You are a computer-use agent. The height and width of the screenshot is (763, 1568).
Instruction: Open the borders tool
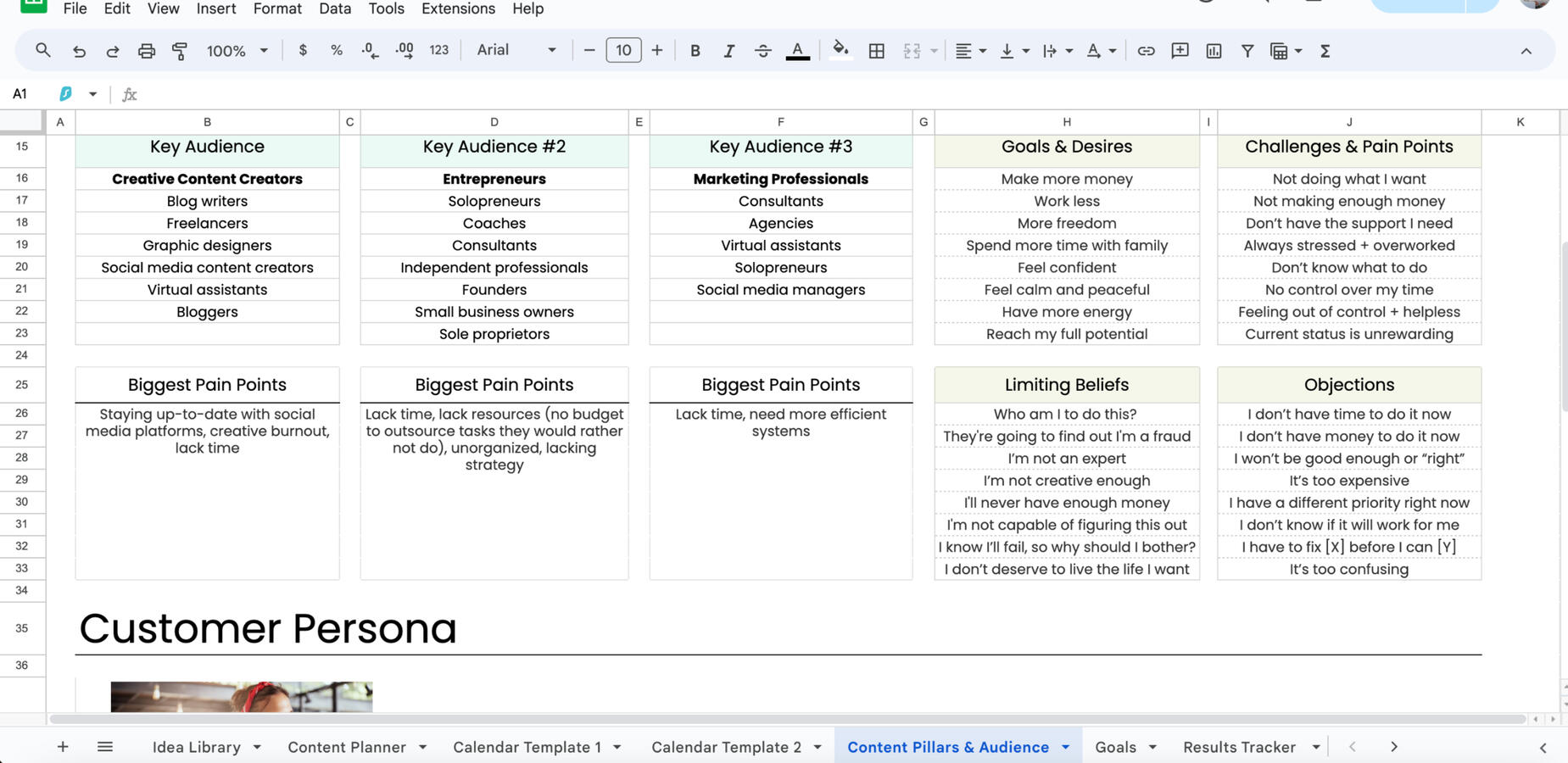point(877,51)
